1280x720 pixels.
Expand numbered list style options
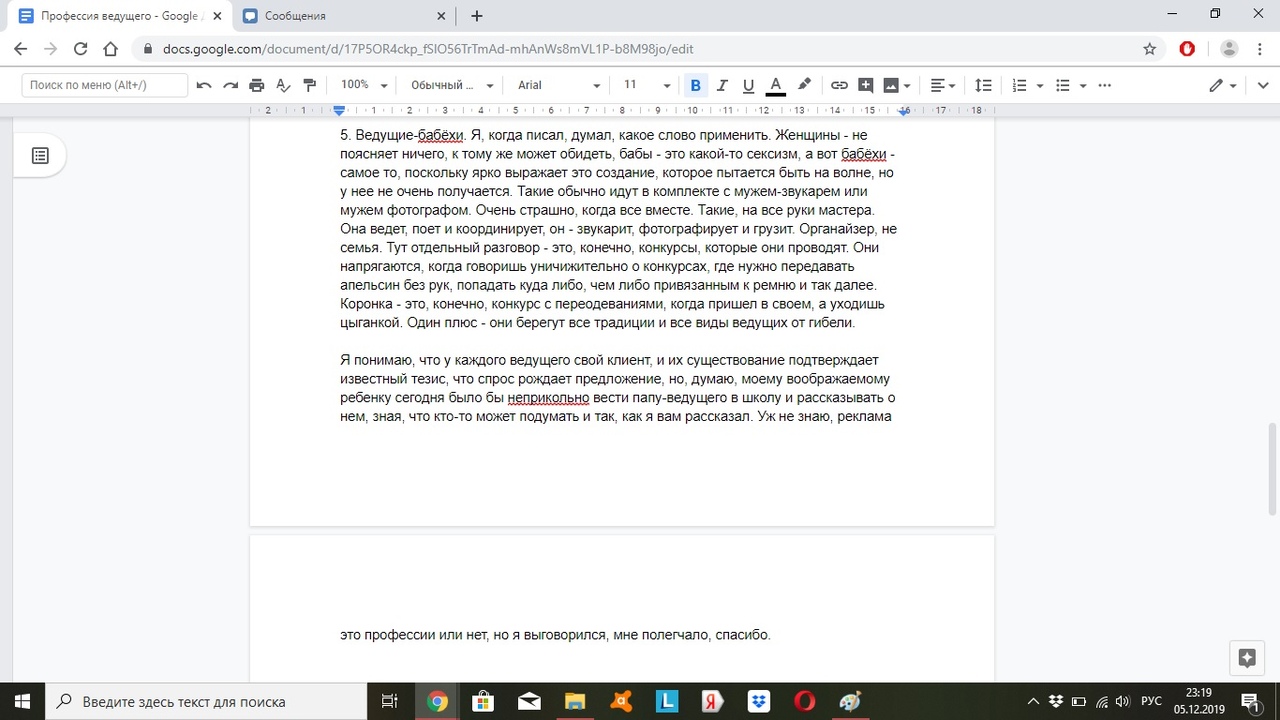[x=1040, y=85]
